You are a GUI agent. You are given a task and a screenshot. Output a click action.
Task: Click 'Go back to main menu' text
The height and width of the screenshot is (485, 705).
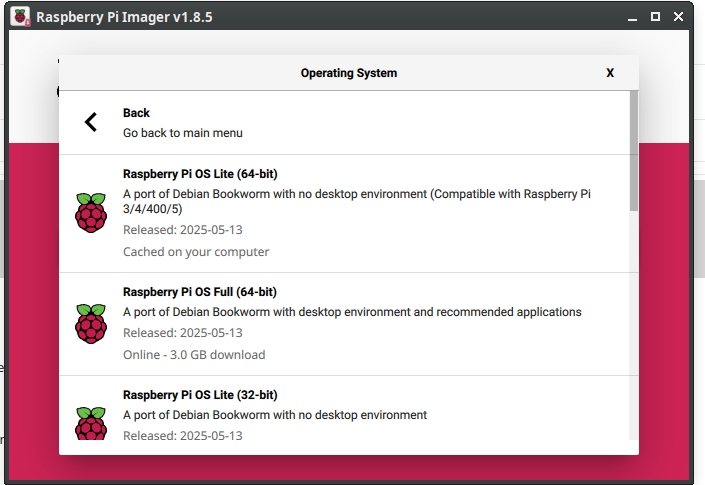coord(183,133)
